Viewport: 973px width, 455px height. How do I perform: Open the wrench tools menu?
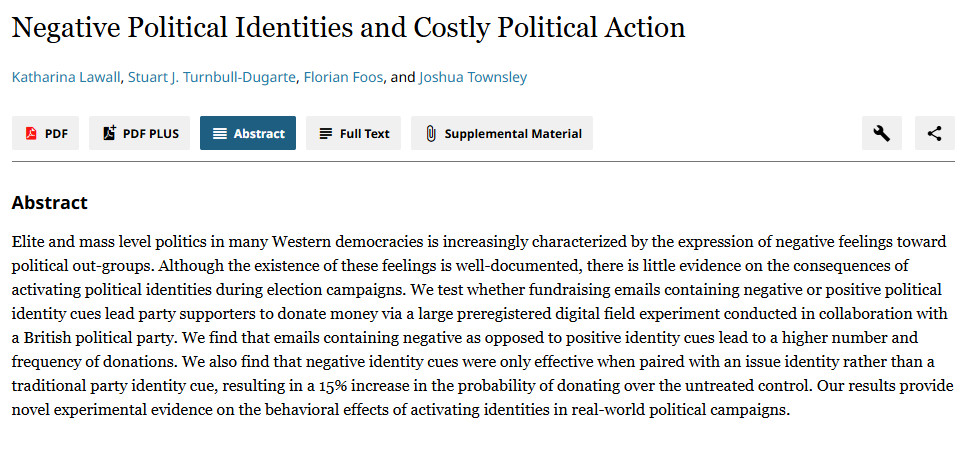point(882,133)
